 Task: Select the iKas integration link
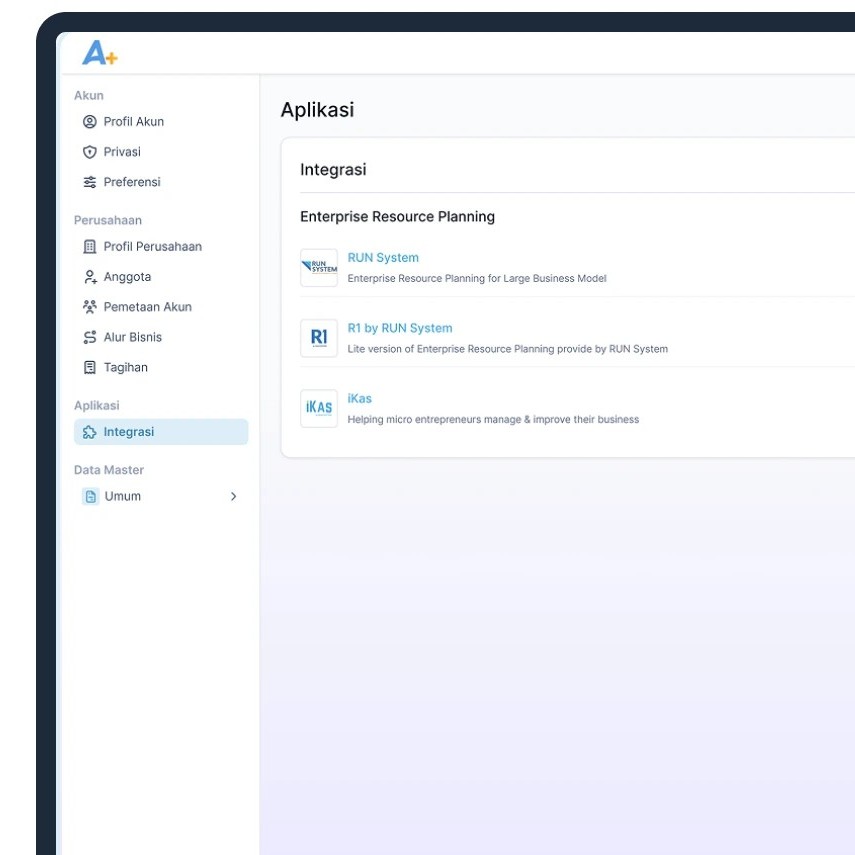point(359,398)
